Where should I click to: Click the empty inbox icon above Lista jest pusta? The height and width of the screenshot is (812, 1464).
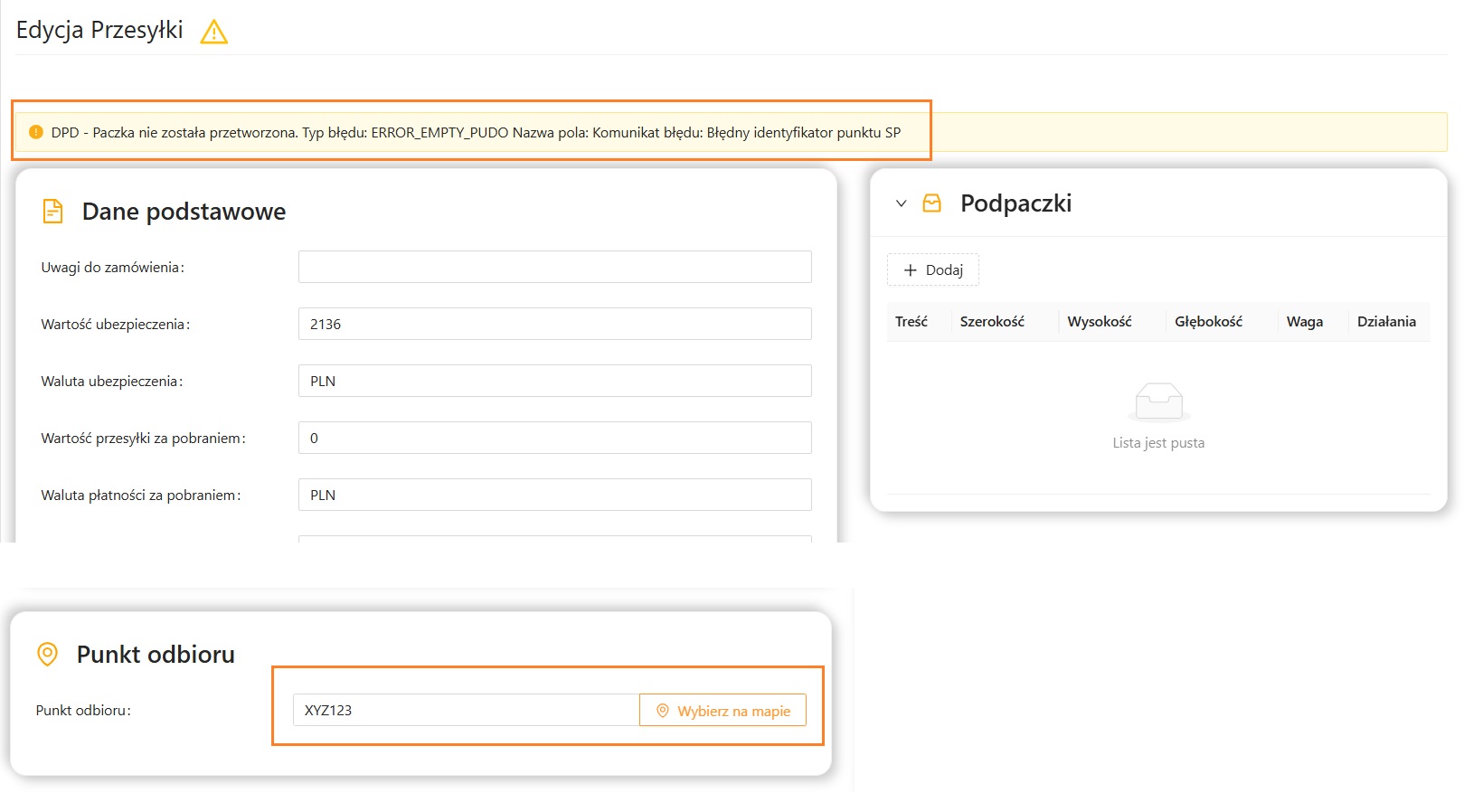(1158, 401)
